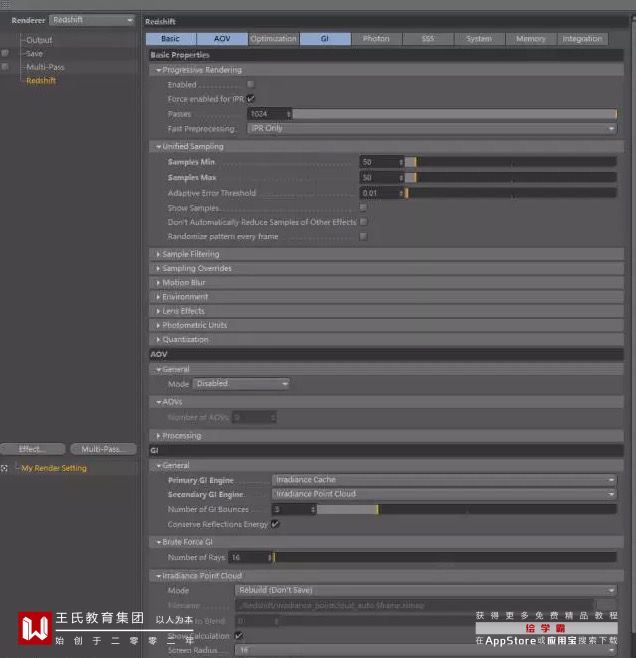The height and width of the screenshot is (658, 636).
Task: Toggle Show Calculation checkbox
Action: pos(239,636)
